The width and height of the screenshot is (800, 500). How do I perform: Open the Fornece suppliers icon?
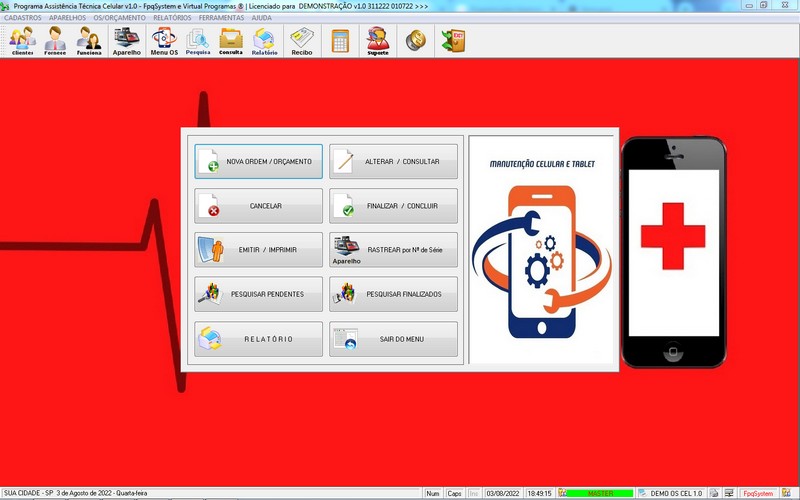click(55, 40)
